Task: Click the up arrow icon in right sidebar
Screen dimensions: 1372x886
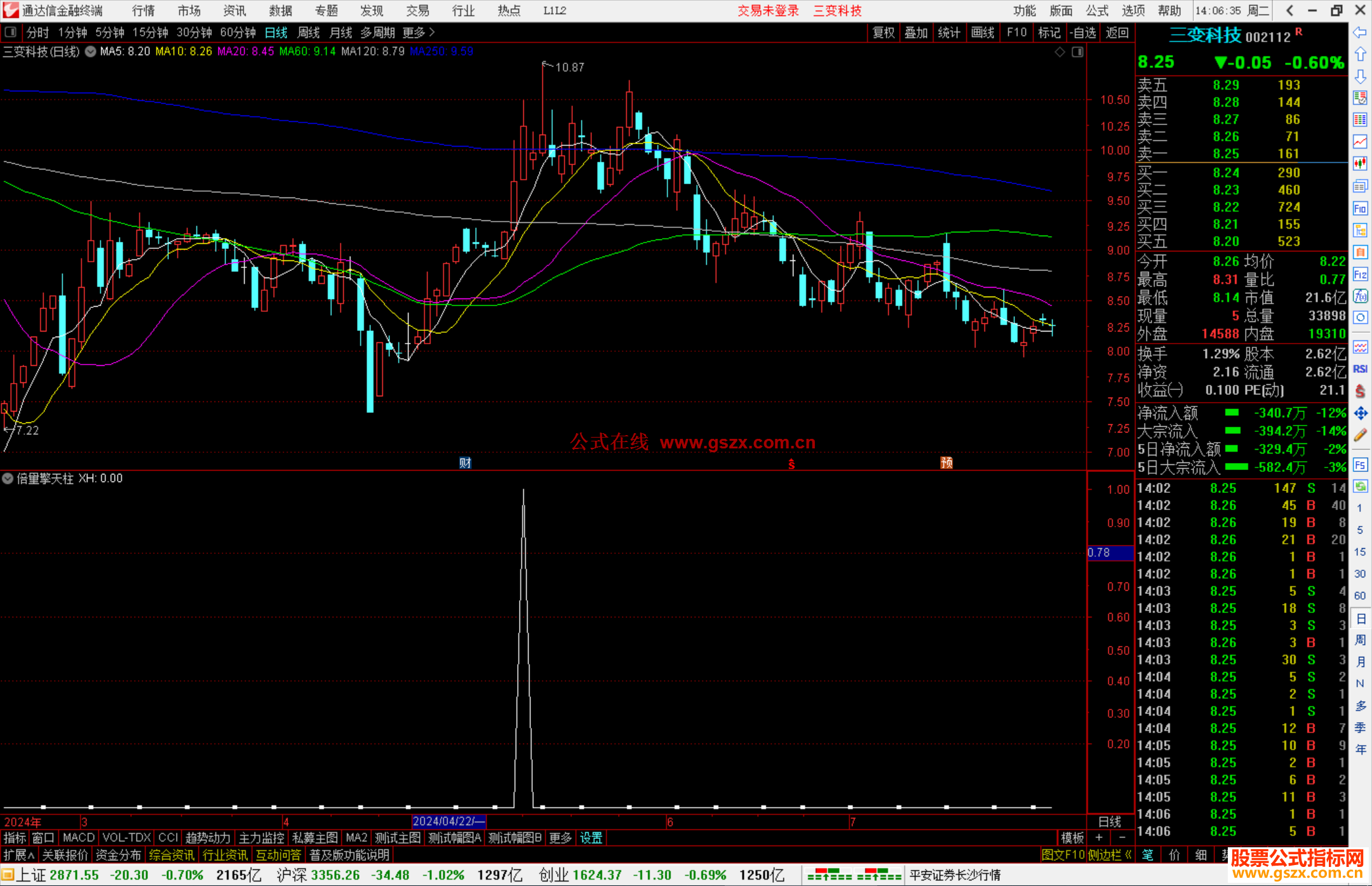Action: pyautogui.click(x=1360, y=55)
